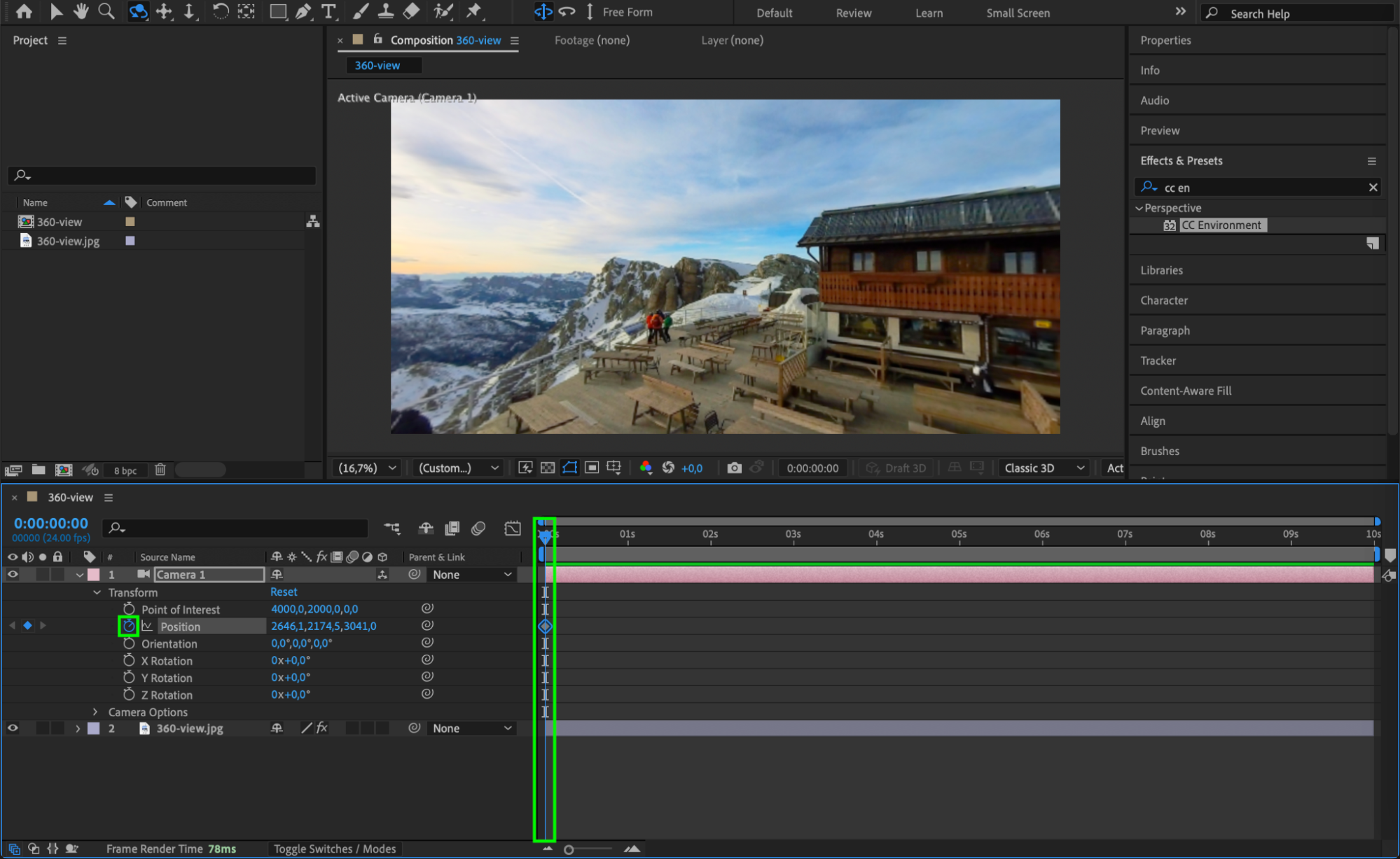Screen dimensions: 1400x859
Task: Click the Take Snapshot camera icon
Action: point(734,468)
